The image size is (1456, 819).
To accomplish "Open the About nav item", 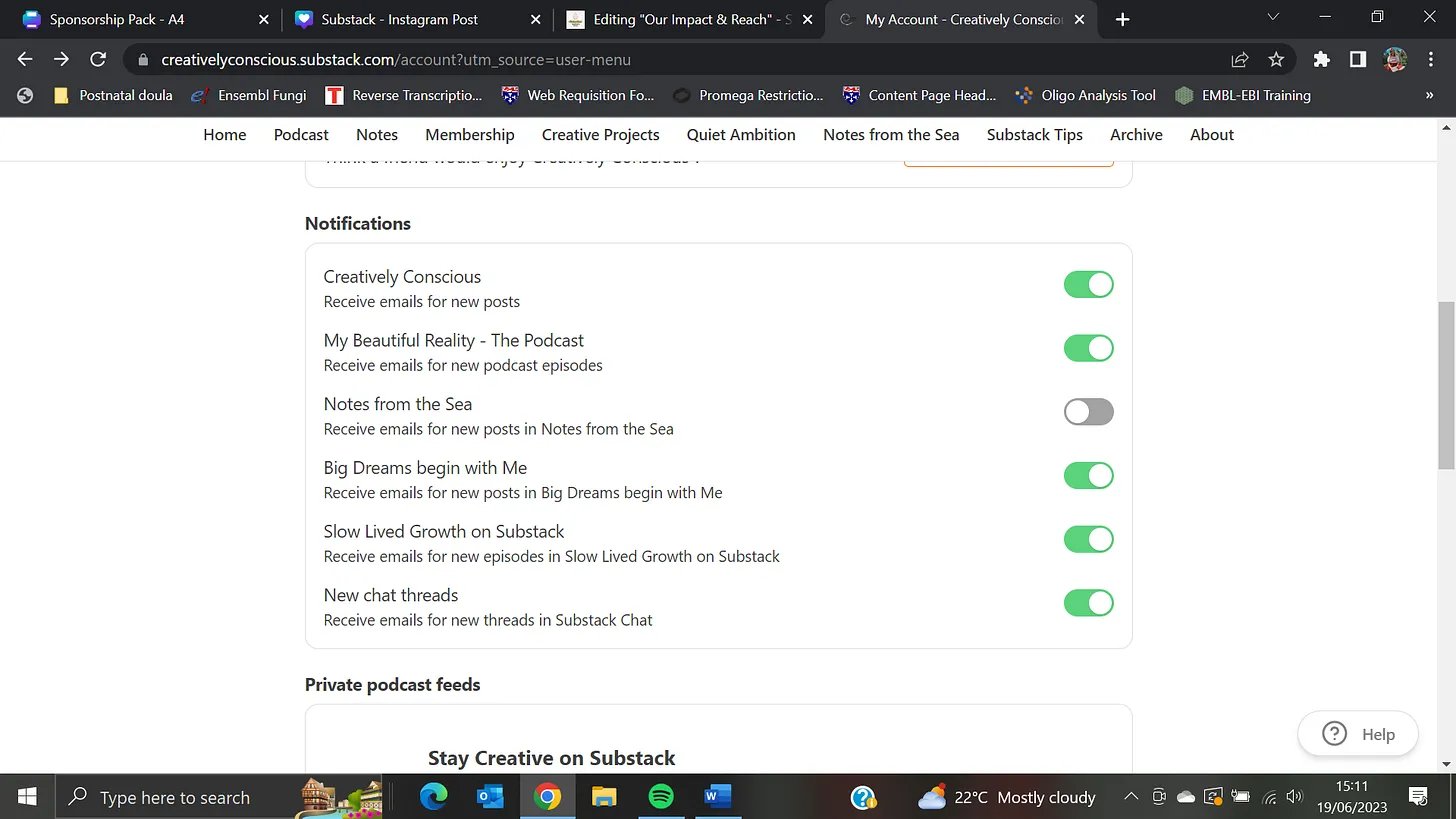I will coord(1212,135).
